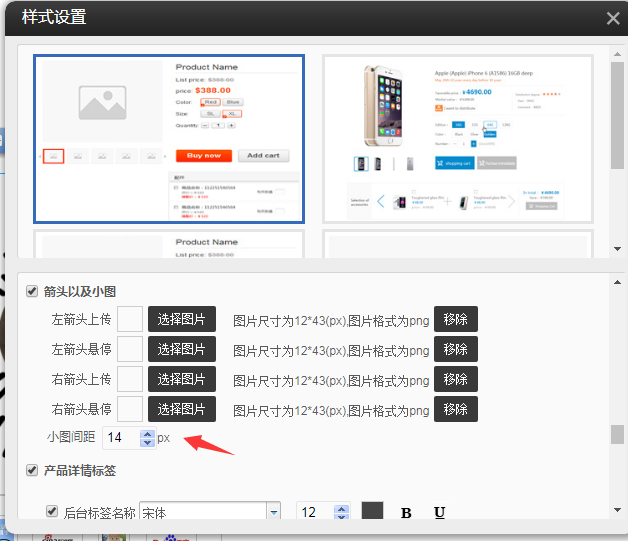Decrease the 小图间距 value with the down arrow
Image resolution: width=628 pixels, height=541 pixels.
(x=148, y=442)
